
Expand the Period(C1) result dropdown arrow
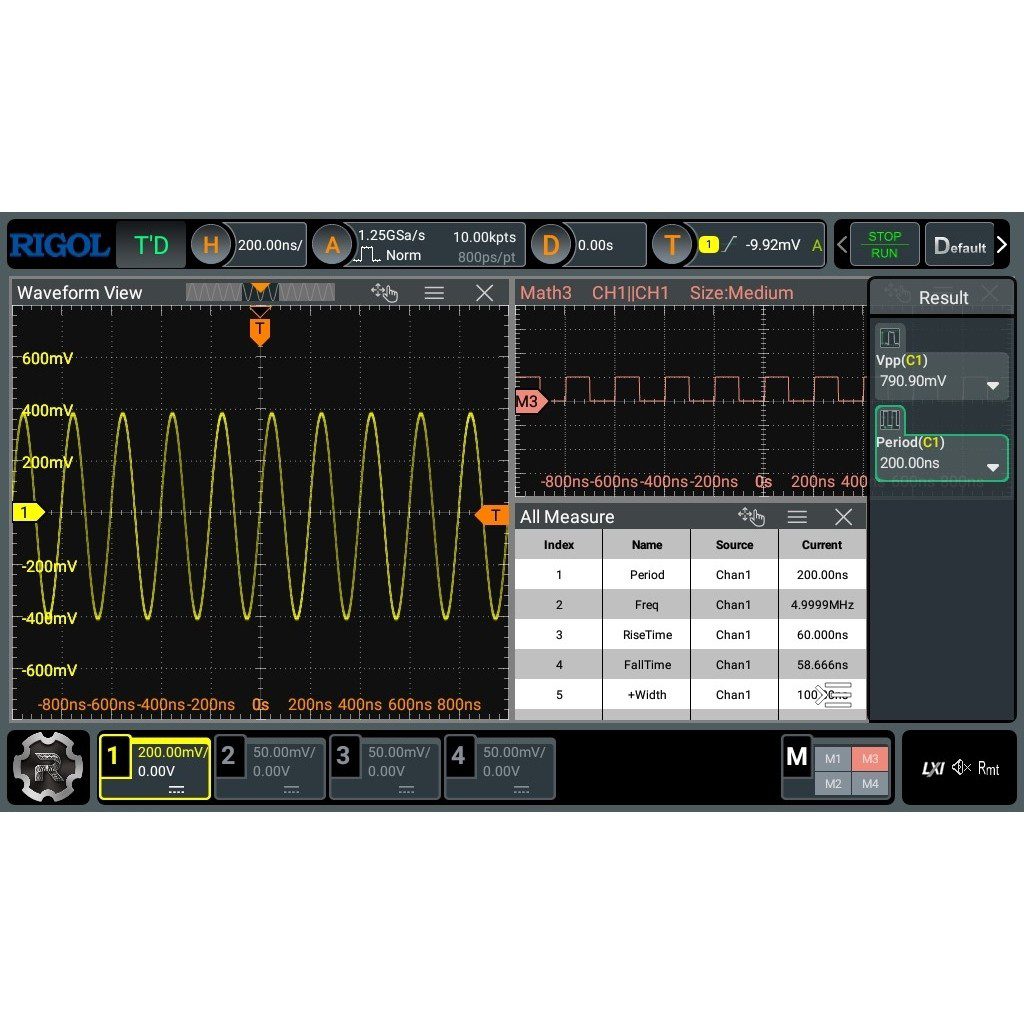(993, 467)
